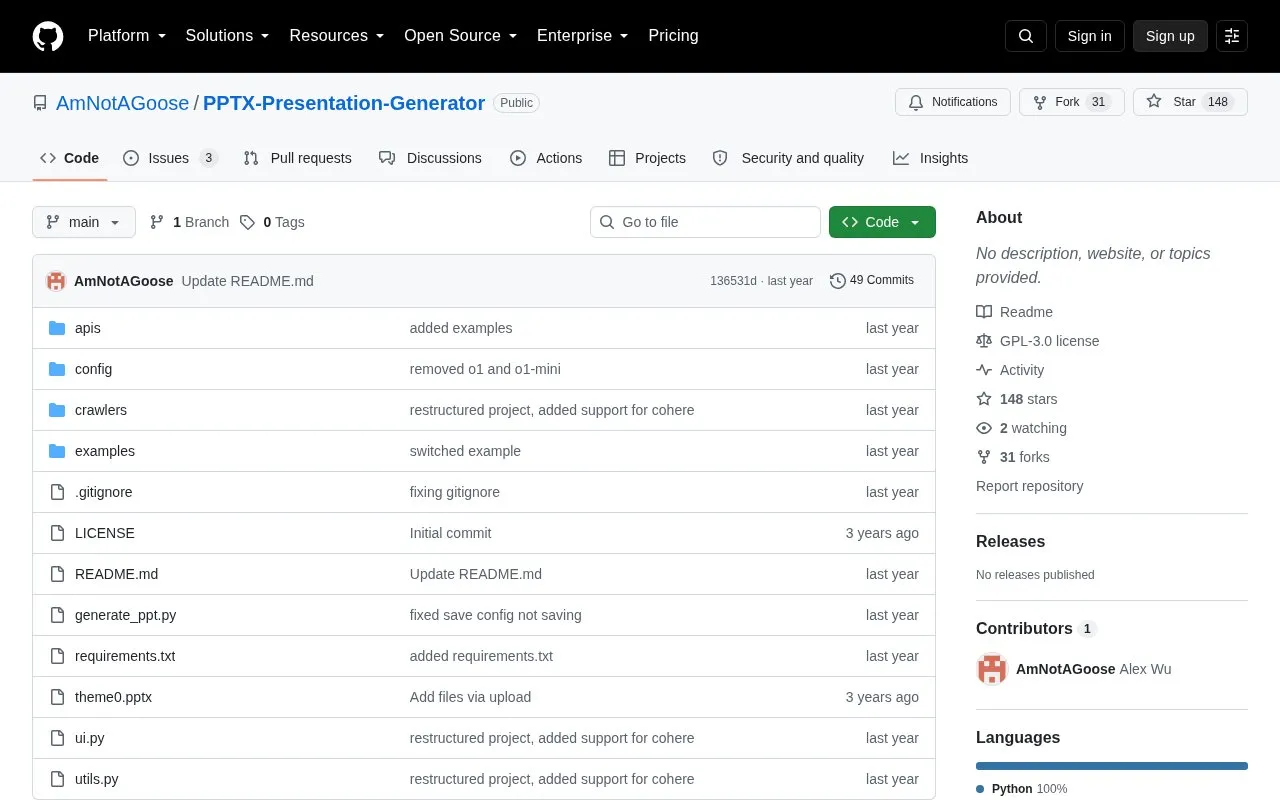Click the Notifications bell button
Image resolution: width=1280 pixels, height=800 pixels.
click(x=953, y=102)
